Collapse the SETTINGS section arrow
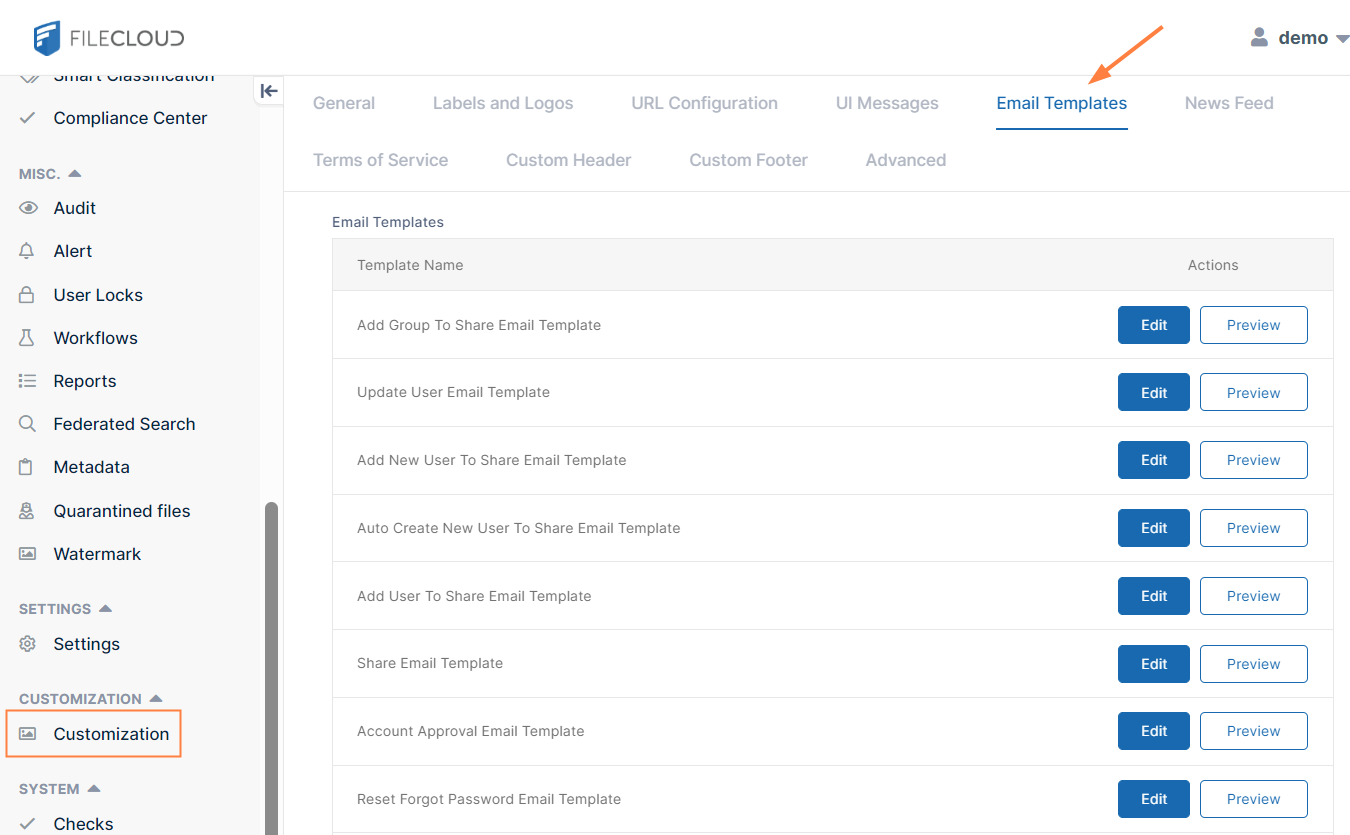 pyautogui.click(x=106, y=609)
